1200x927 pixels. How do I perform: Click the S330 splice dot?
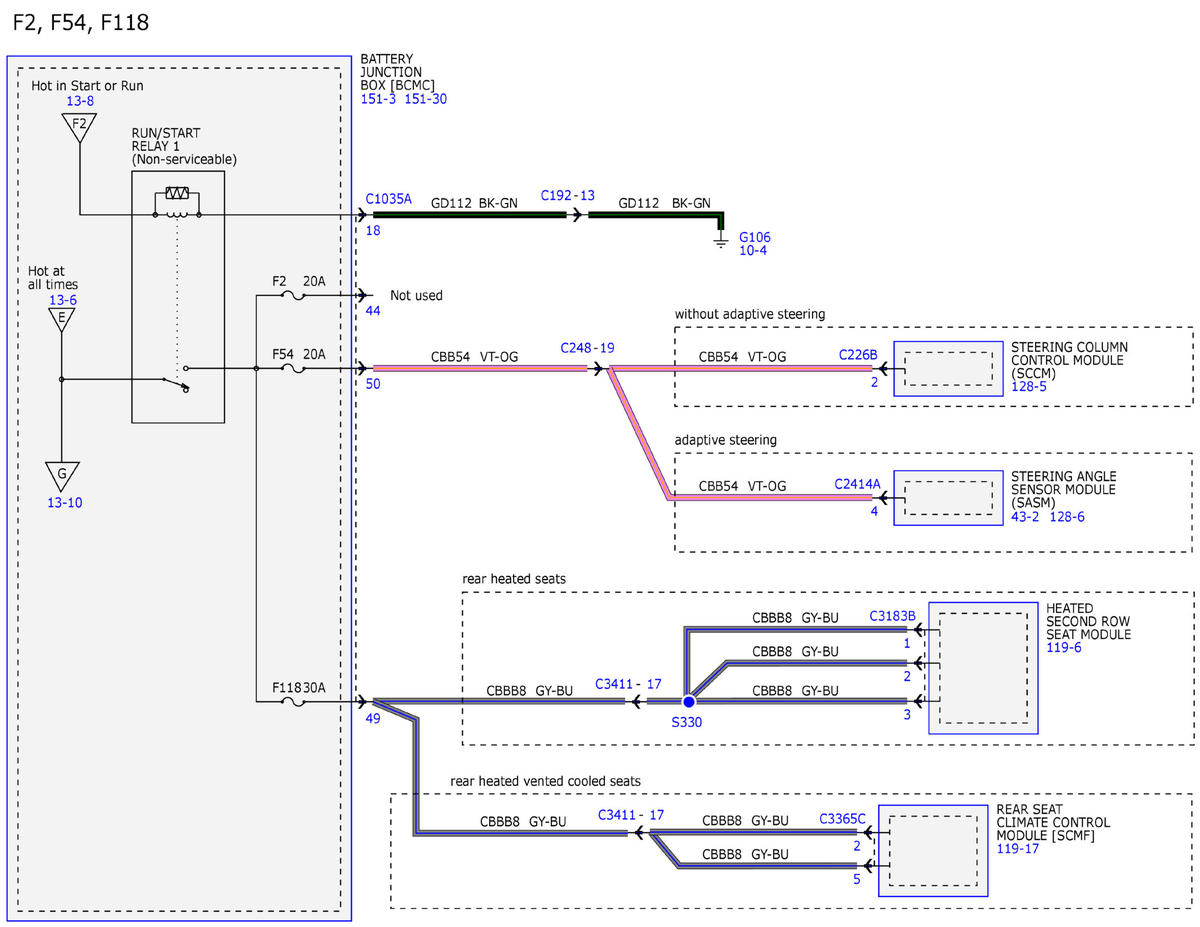[x=687, y=703]
